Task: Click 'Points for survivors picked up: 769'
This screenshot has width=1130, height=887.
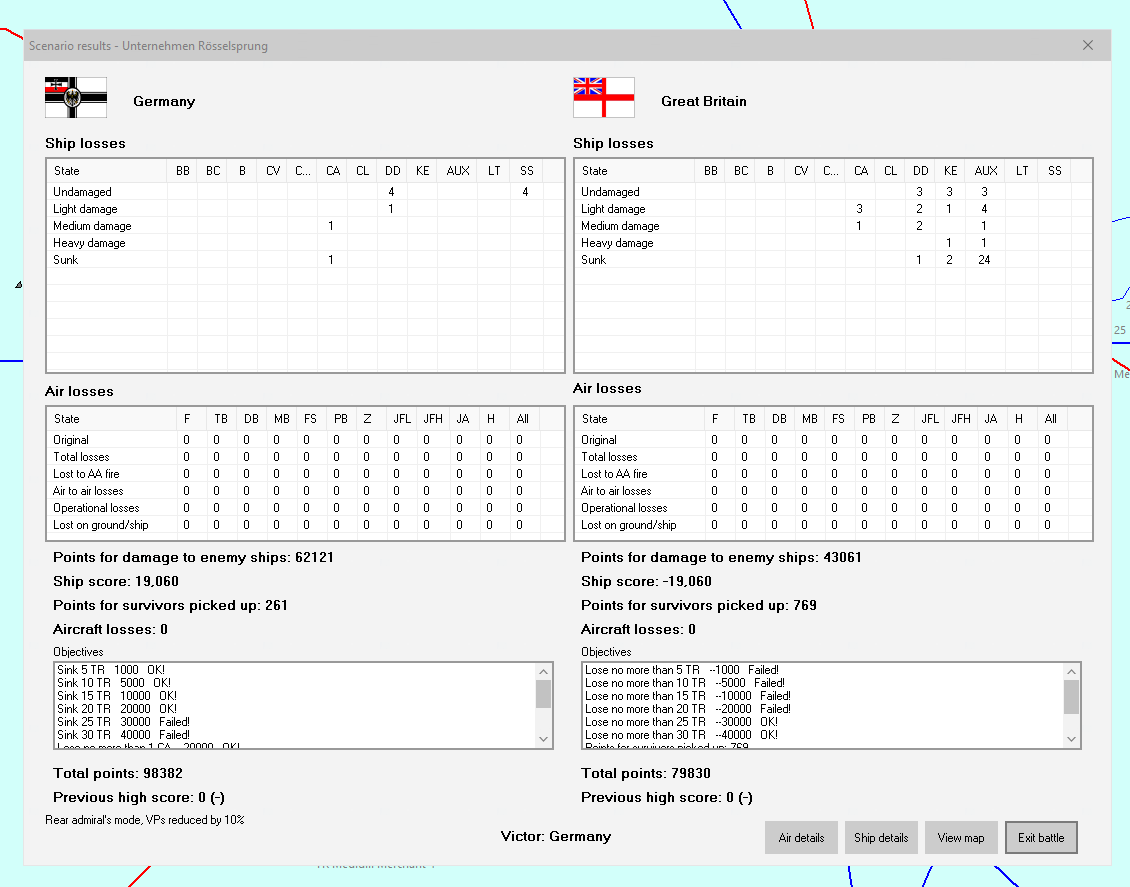Action: point(698,605)
